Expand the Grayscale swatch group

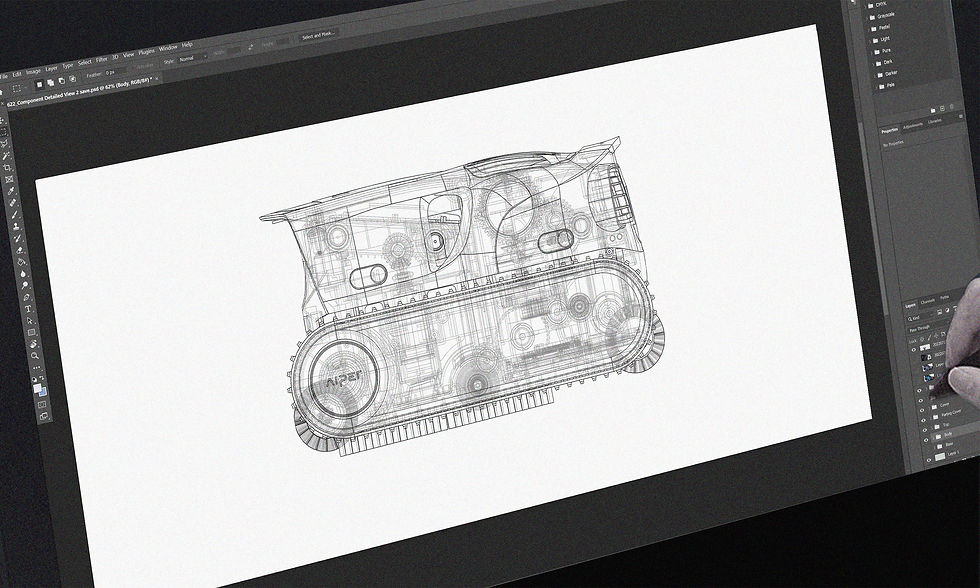[867, 18]
